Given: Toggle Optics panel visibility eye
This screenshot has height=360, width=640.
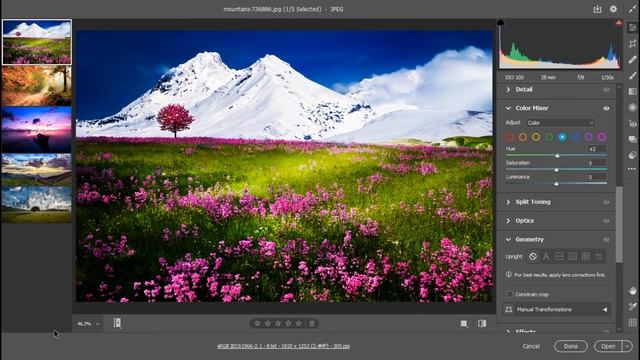Looking at the screenshot, I should click(x=606, y=221).
